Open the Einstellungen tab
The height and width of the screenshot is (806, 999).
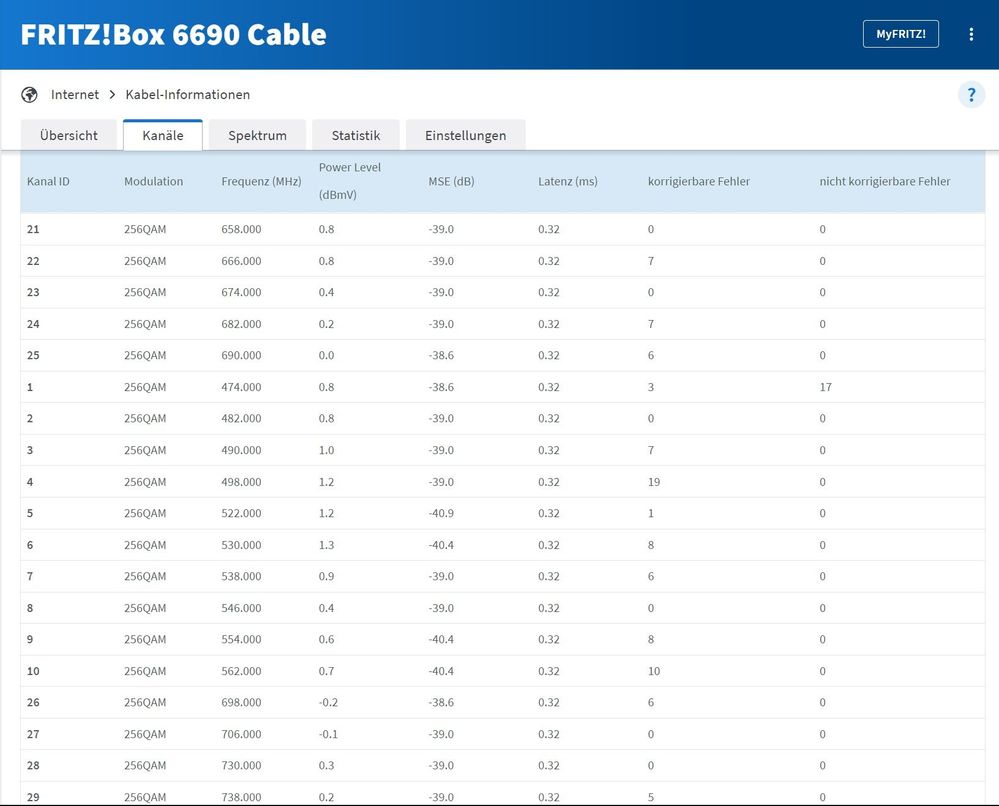pos(465,135)
